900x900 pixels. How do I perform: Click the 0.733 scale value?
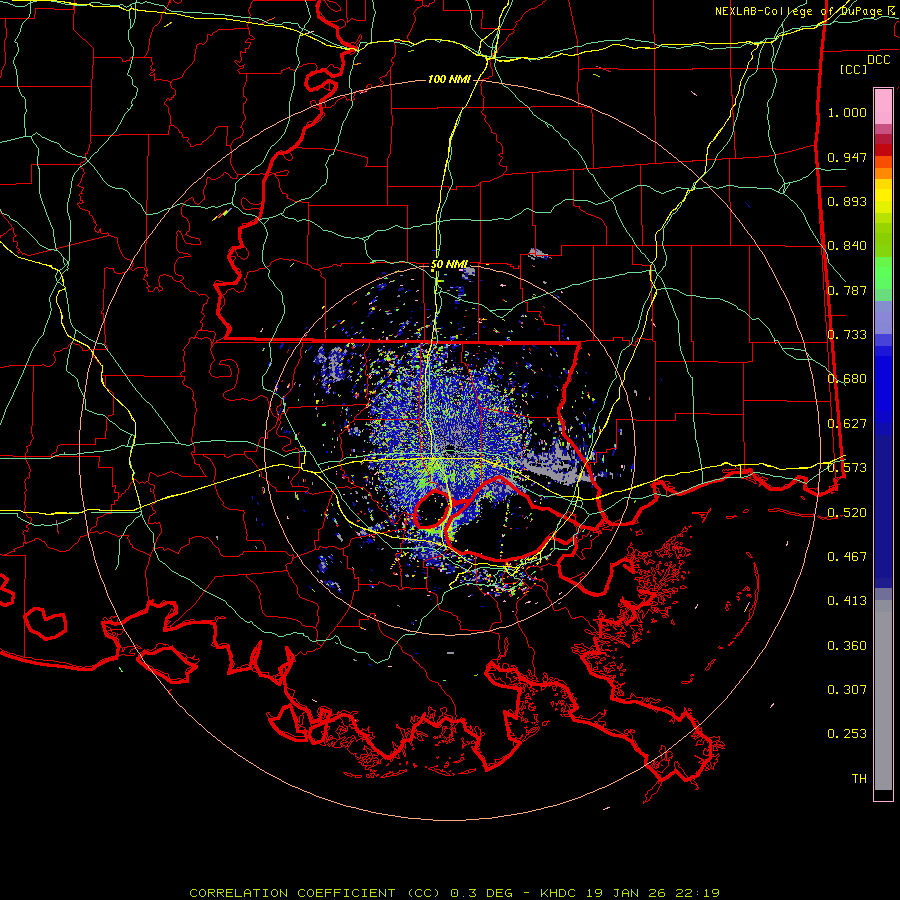pos(847,335)
